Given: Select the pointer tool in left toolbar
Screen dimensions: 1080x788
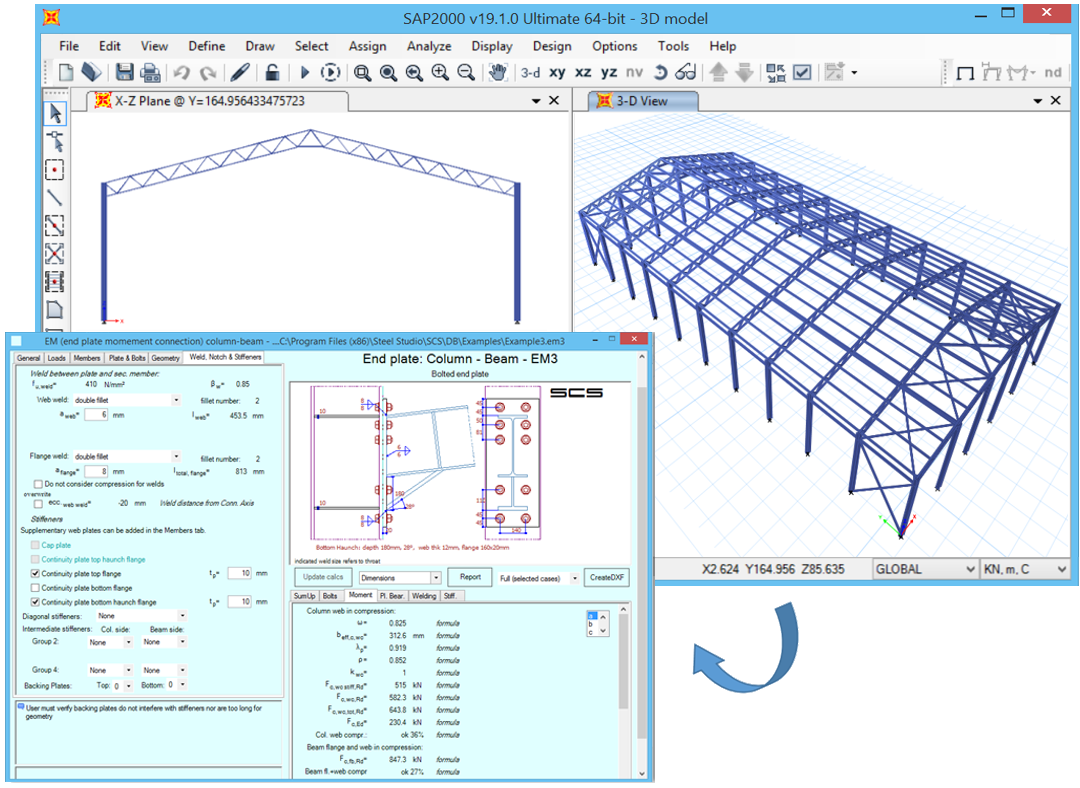Looking at the screenshot, I should point(56,114).
